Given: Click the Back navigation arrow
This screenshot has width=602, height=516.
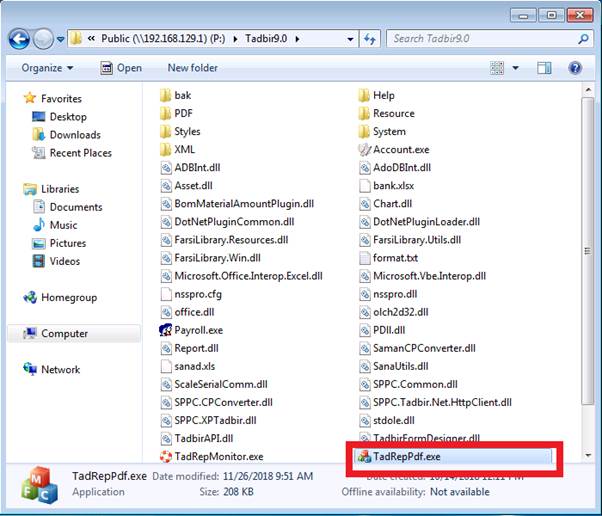Looking at the screenshot, I should (19, 39).
